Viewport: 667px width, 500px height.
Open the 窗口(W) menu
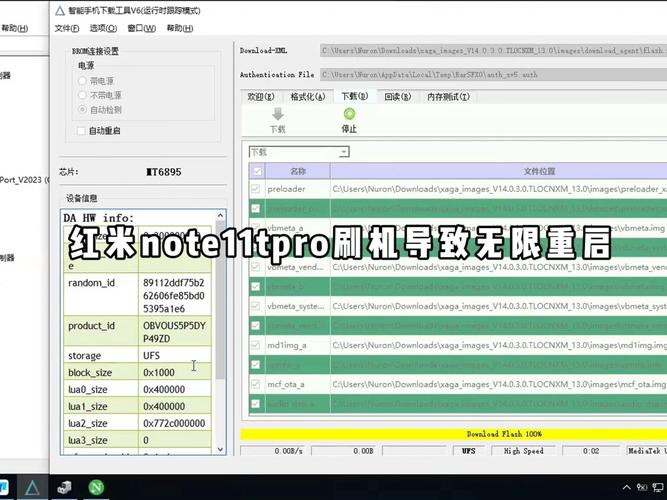pyautogui.click(x=142, y=29)
